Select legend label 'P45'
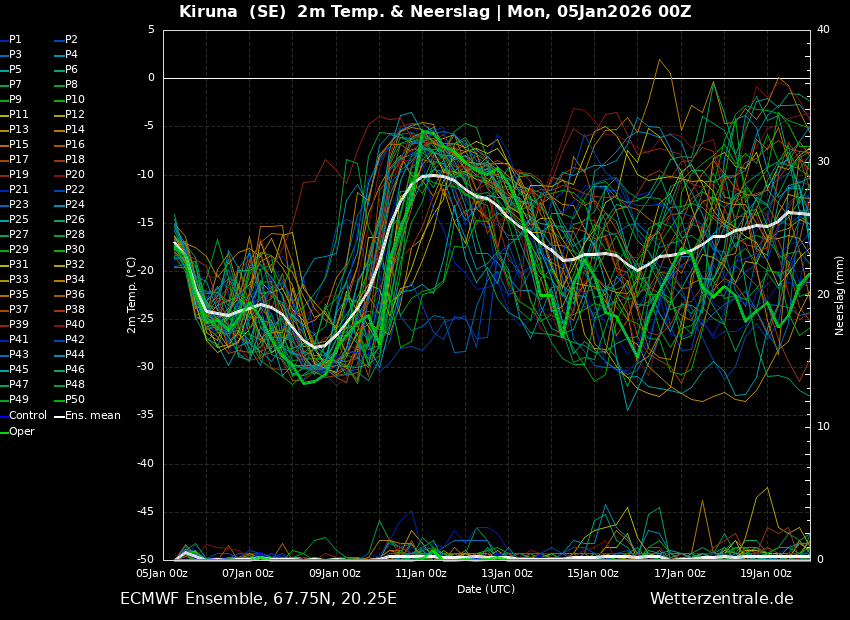The height and width of the screenshot is (620, 850). (14, 370)
